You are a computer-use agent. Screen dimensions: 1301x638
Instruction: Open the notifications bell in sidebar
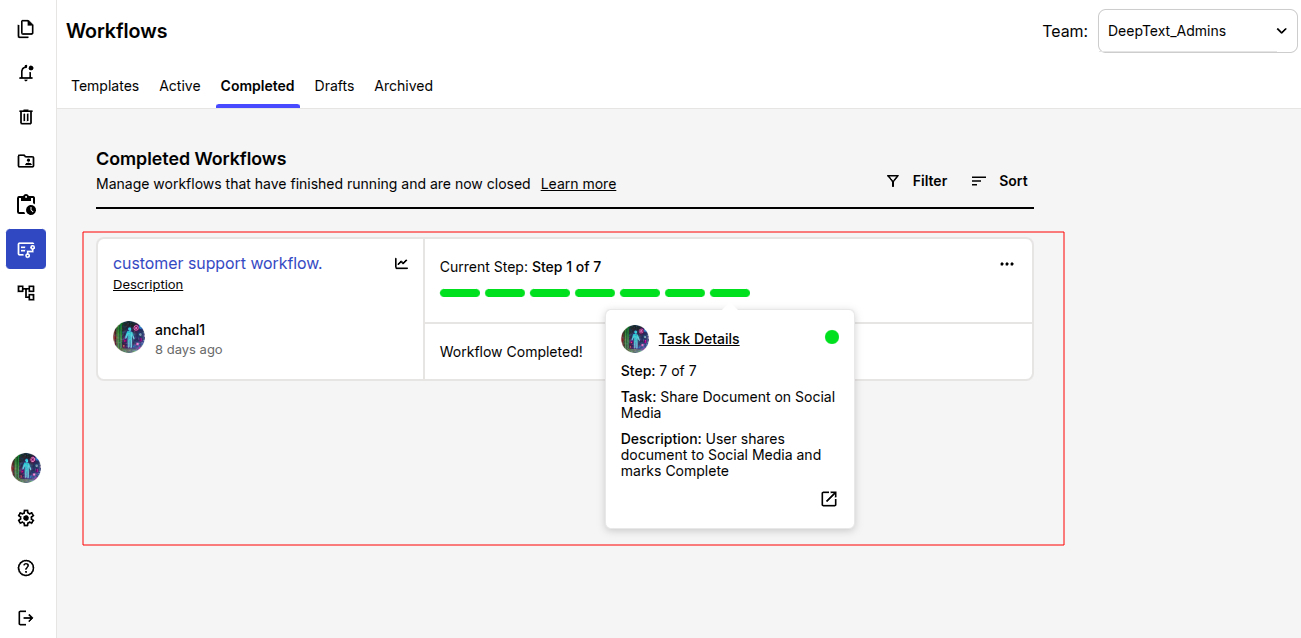[26, 73]
